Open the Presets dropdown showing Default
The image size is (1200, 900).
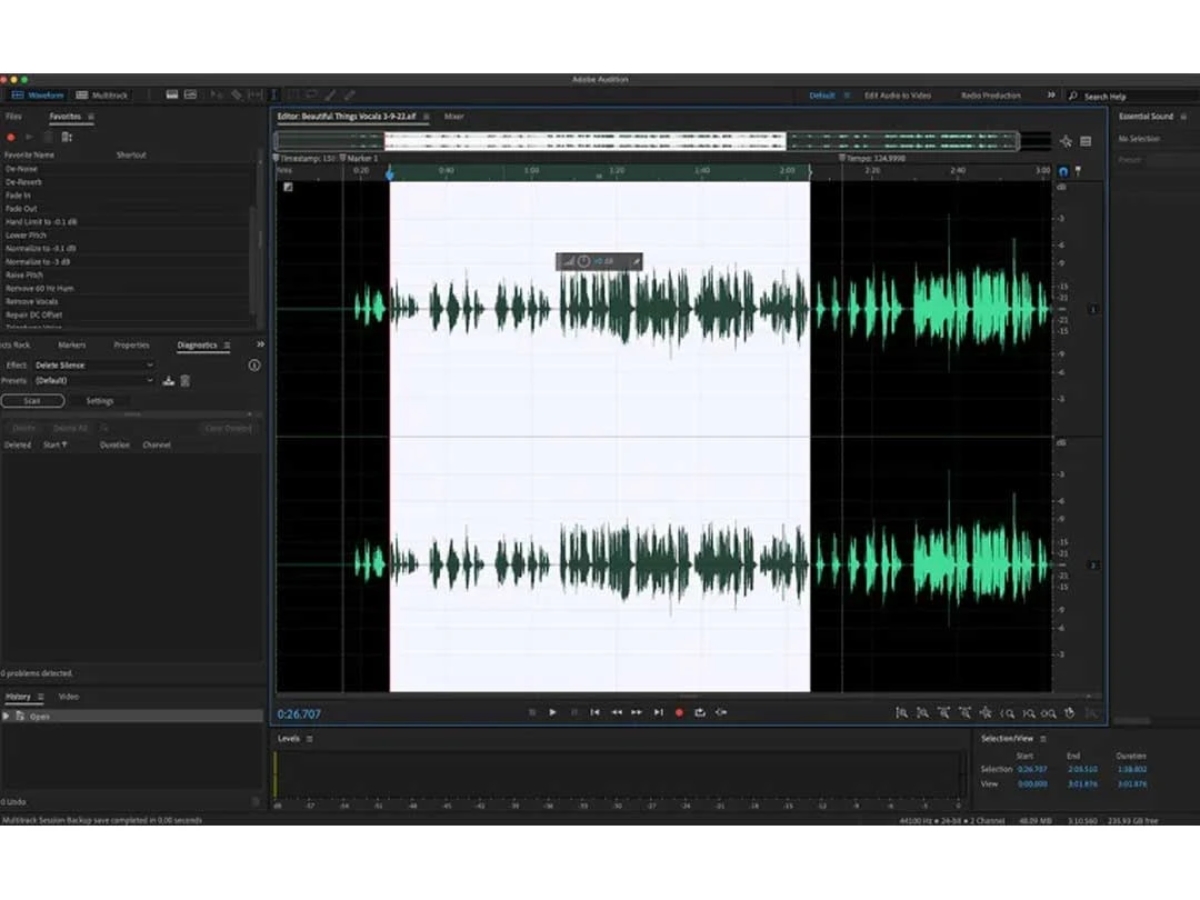point(94,380)
